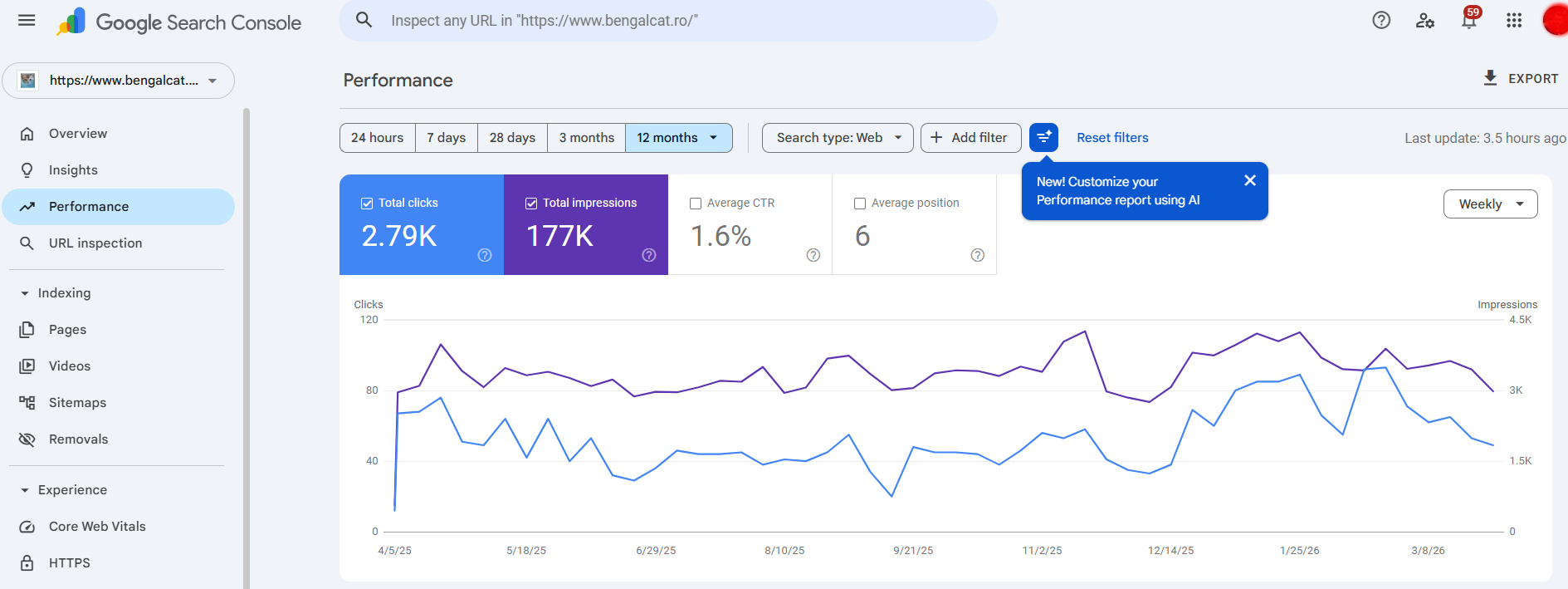Viewport: 1568px width, 589px height.
Task: Open the Search type: Web dropdown
Action: point(838,138)
